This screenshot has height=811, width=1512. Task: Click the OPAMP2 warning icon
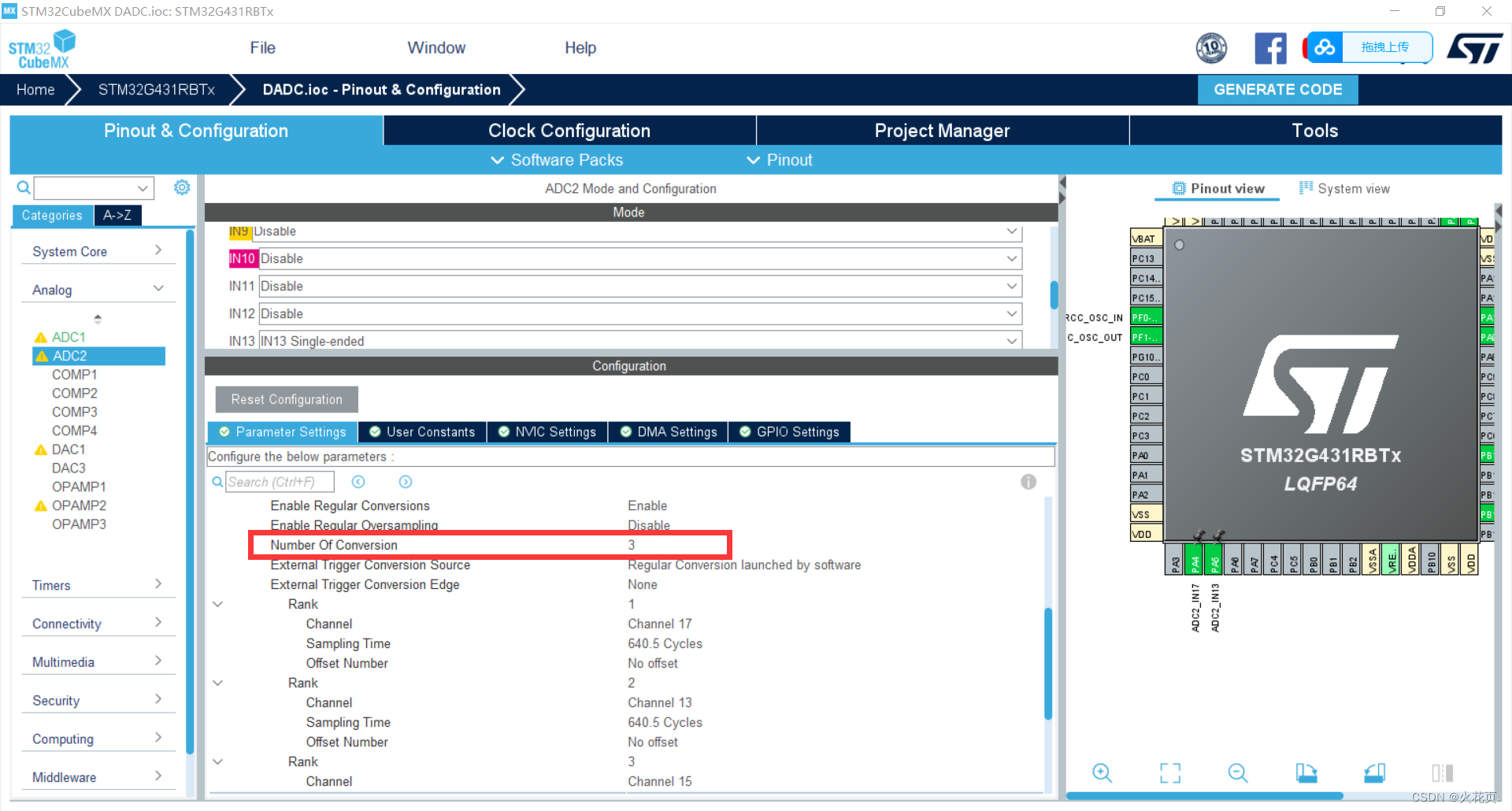tap(41, 506)
